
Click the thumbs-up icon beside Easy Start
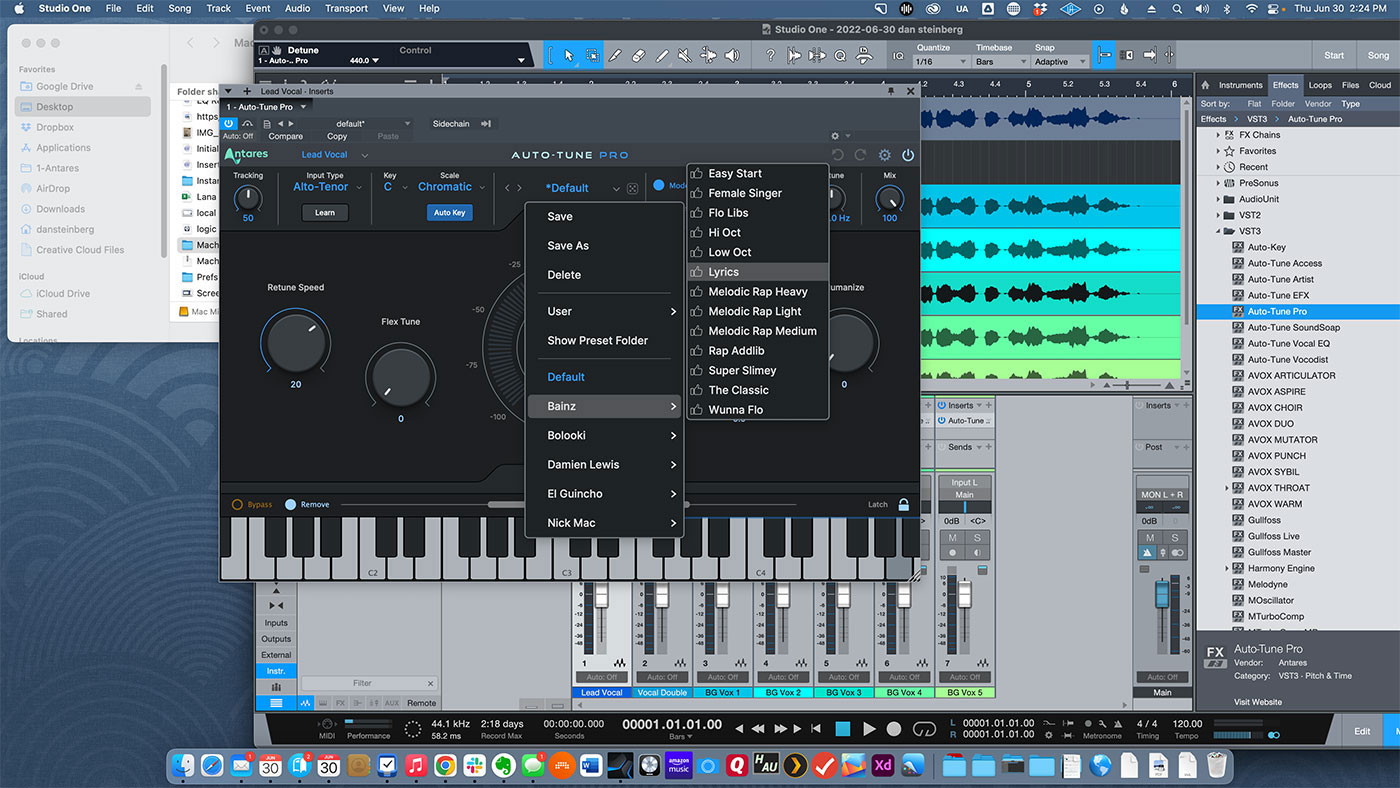697,173
